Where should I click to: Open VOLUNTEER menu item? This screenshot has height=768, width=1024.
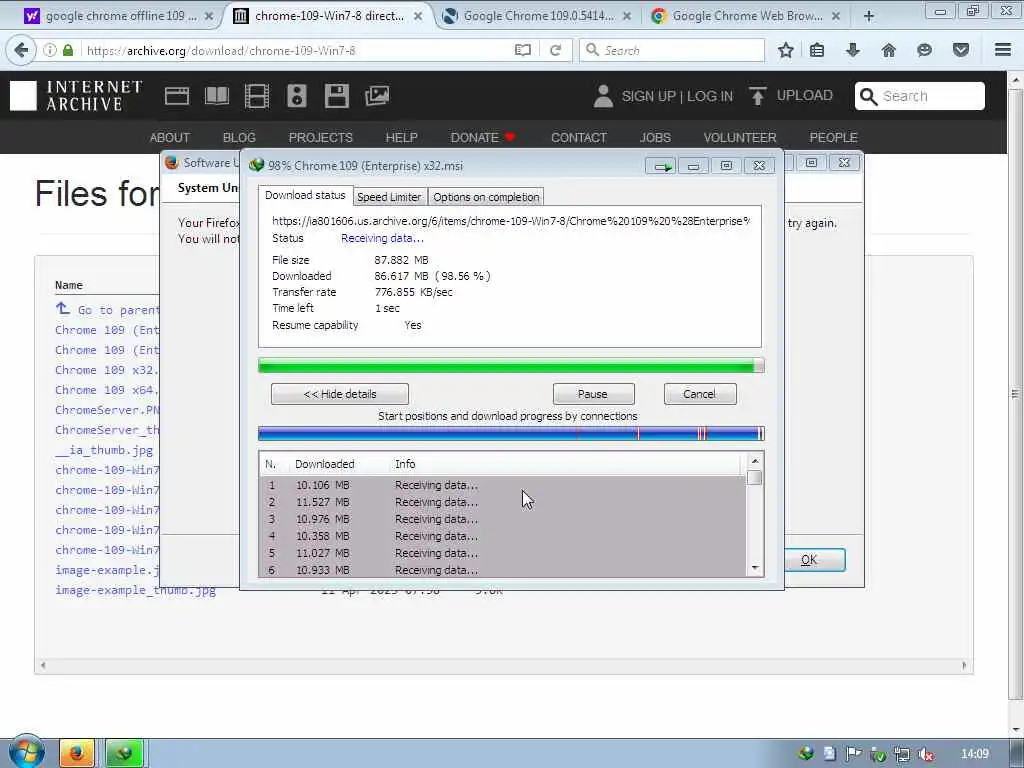[740, 137]
